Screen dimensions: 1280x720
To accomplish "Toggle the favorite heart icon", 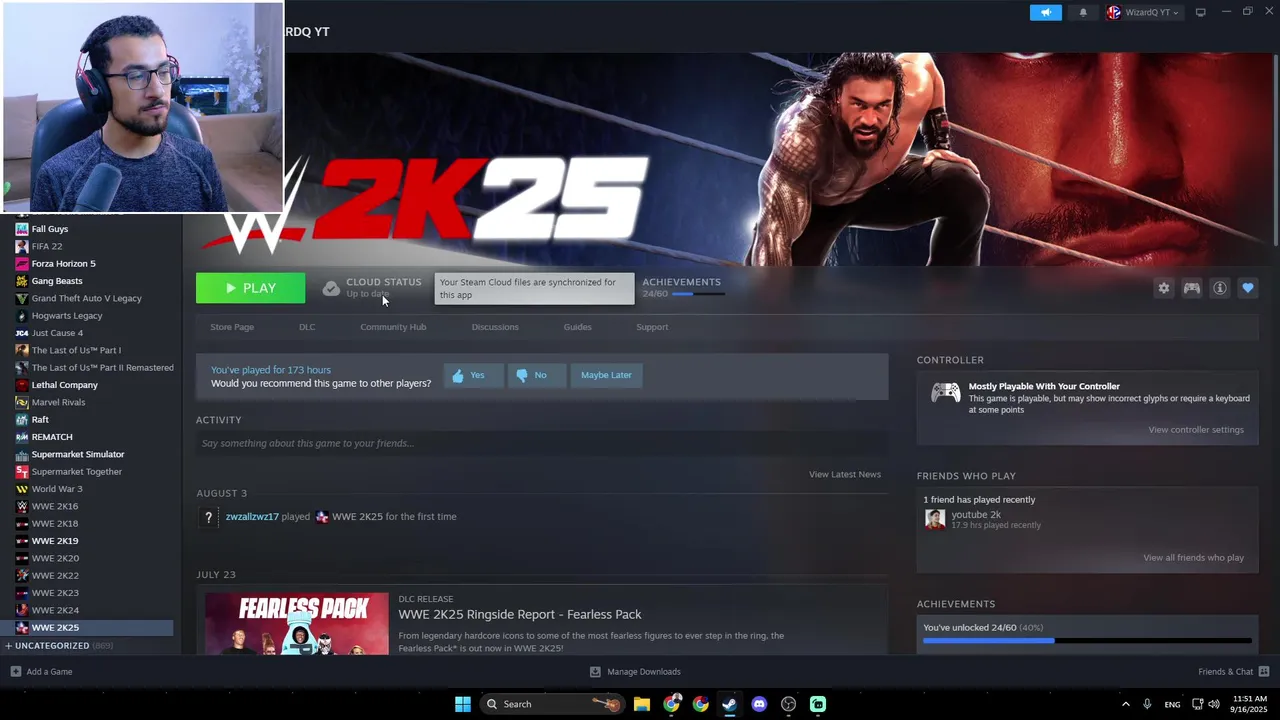I will (1248, 288).
